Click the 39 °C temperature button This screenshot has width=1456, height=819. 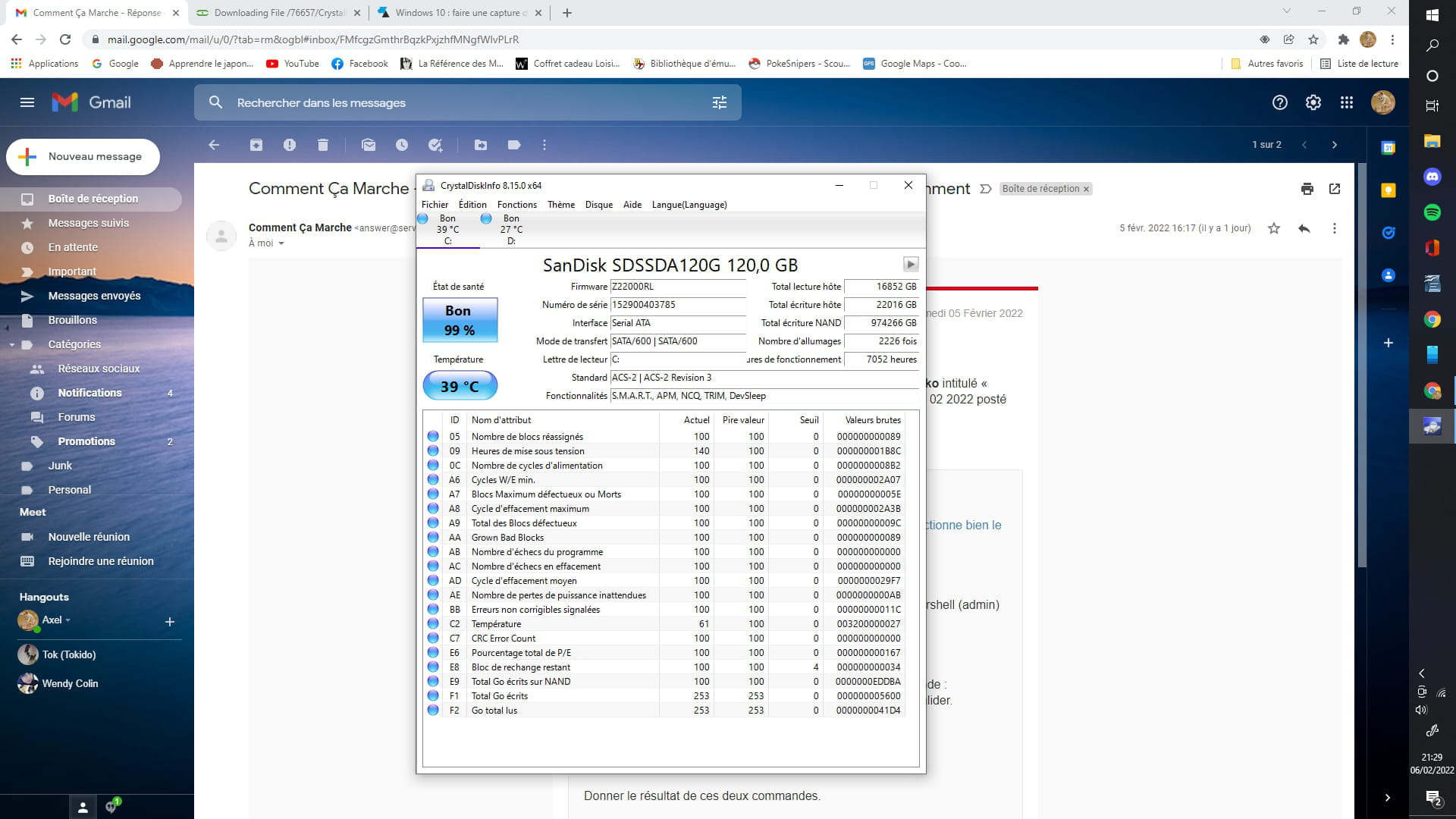coord(460,386)
